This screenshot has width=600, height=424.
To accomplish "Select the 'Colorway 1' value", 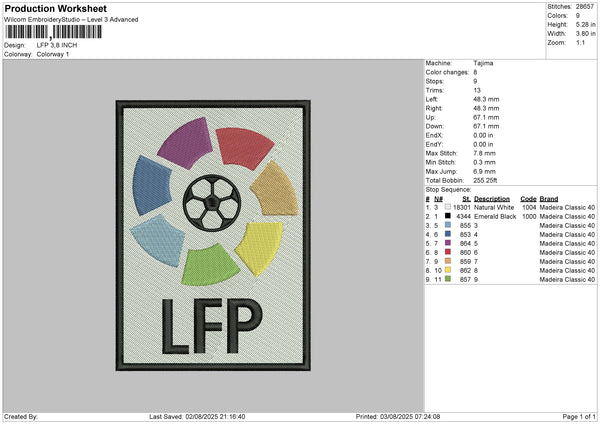I will point(53,54).
